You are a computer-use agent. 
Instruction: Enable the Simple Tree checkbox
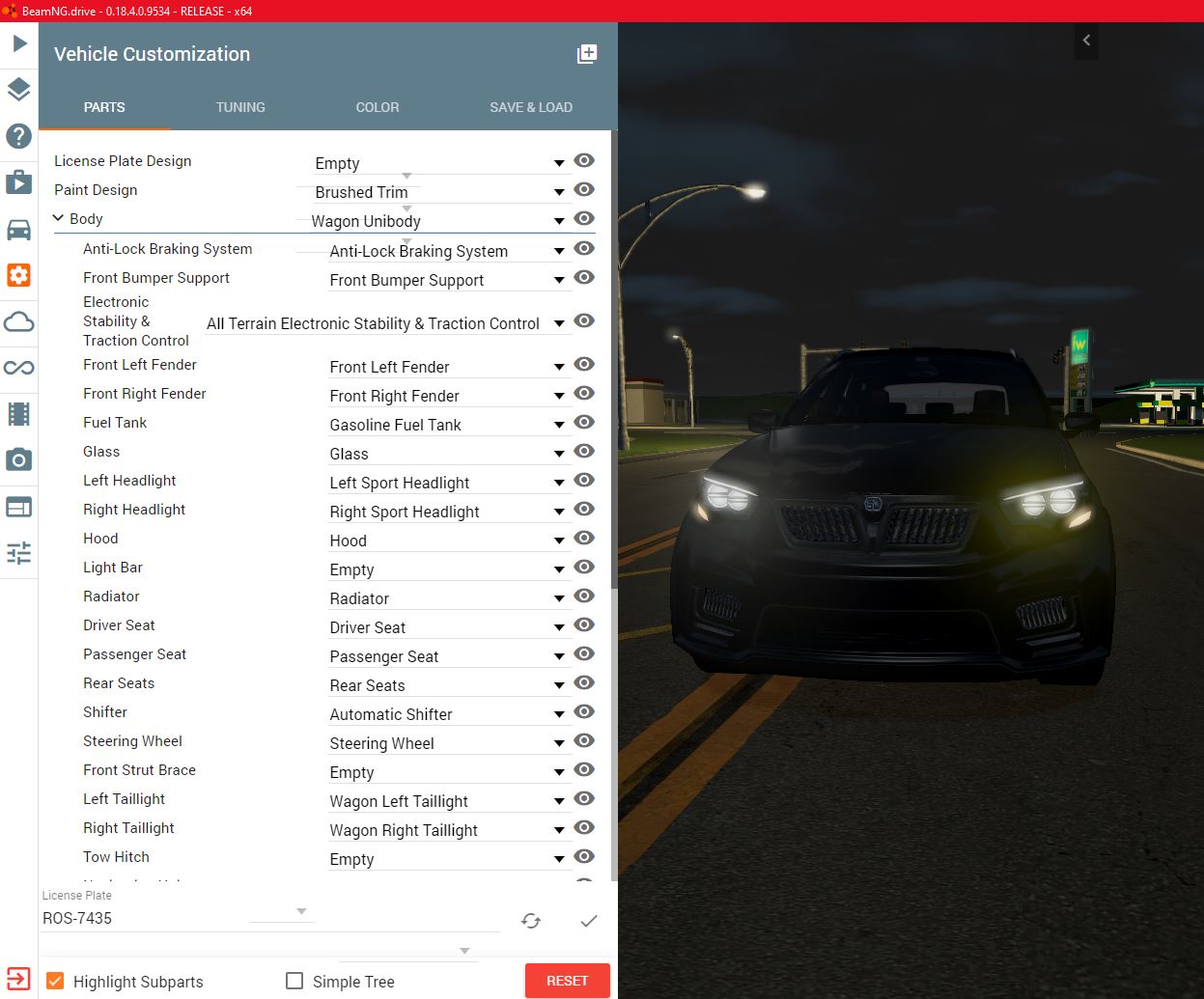[294, 981]
